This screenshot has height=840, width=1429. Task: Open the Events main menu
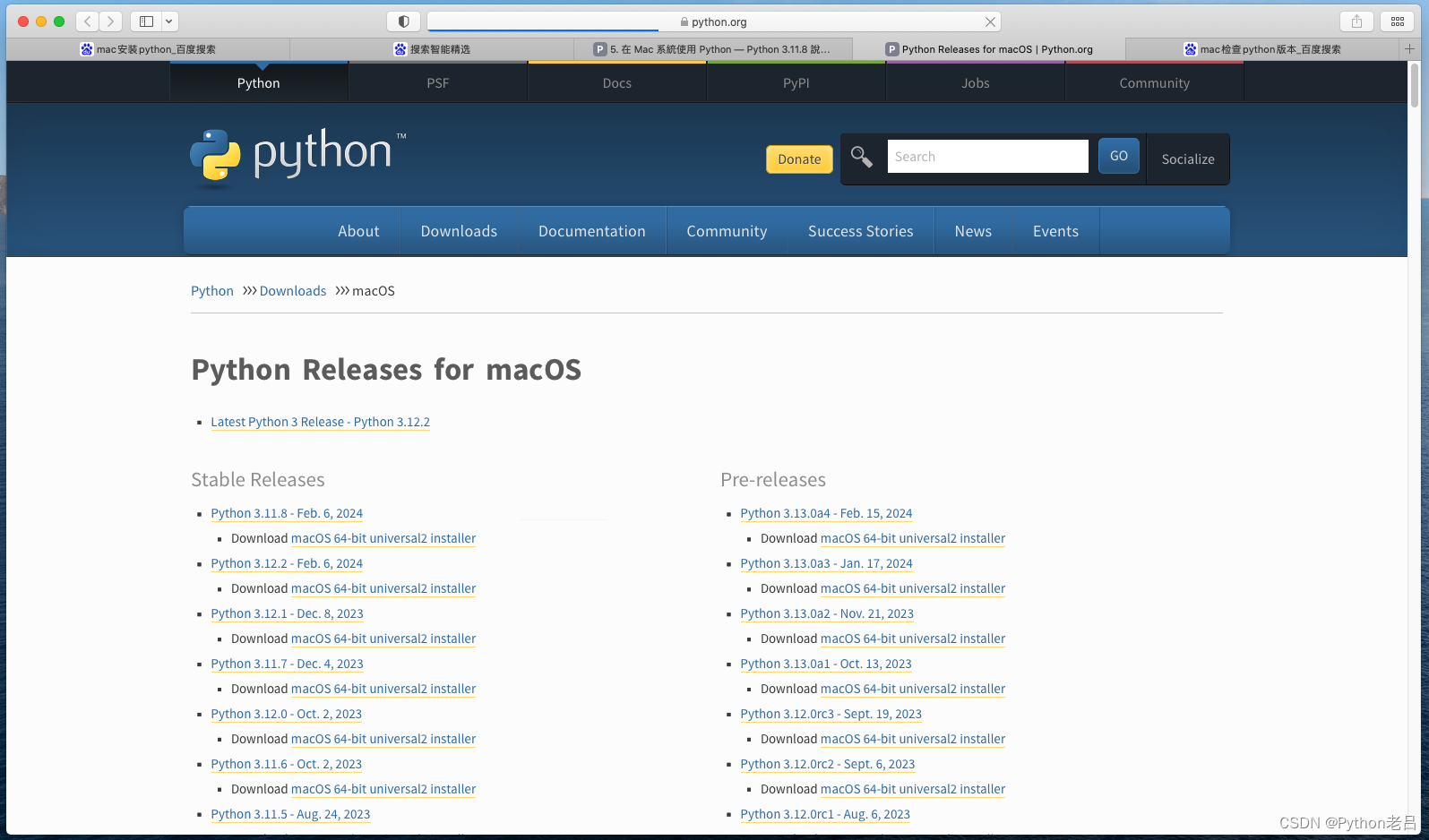[x=1055, y=231]
